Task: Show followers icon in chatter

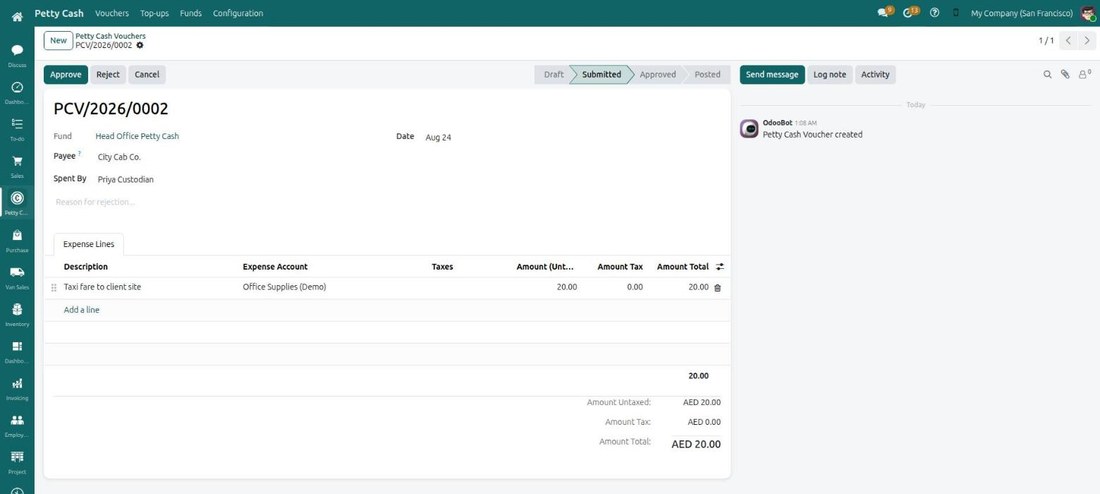Action: [x=1084, y=74]
